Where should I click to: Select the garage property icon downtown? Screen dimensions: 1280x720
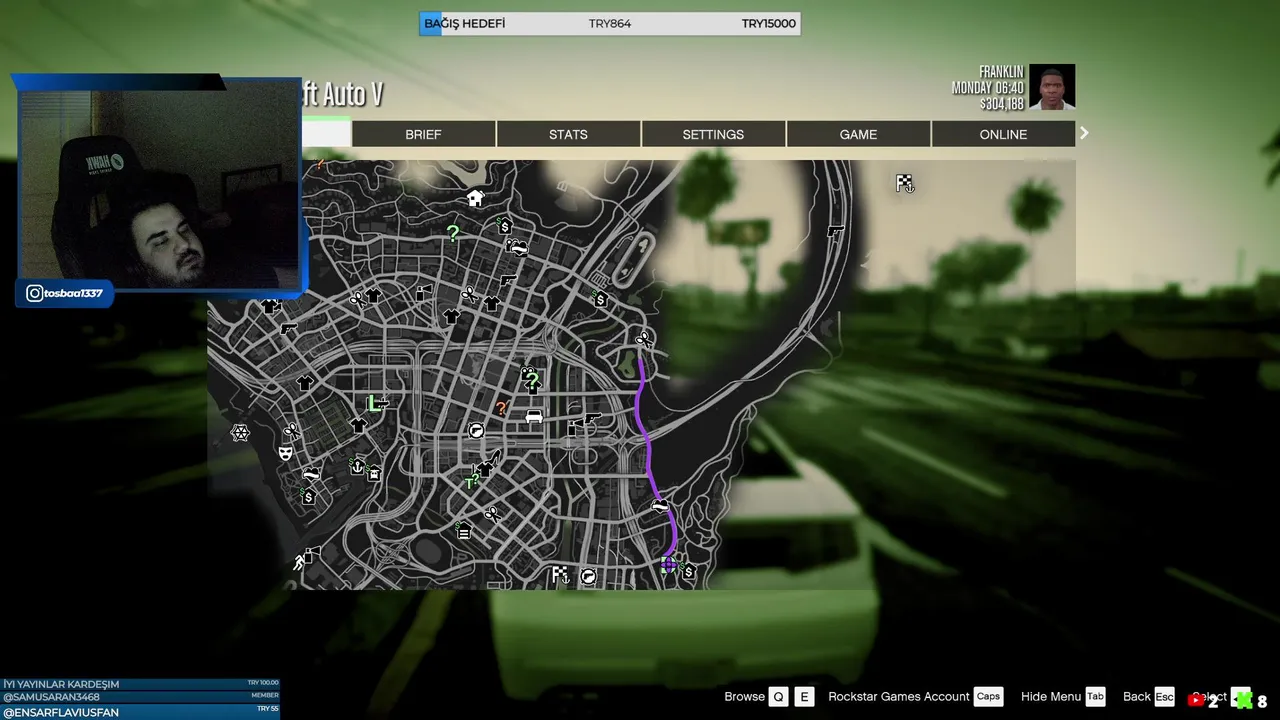pyautogui.click(x=464, y=531)
